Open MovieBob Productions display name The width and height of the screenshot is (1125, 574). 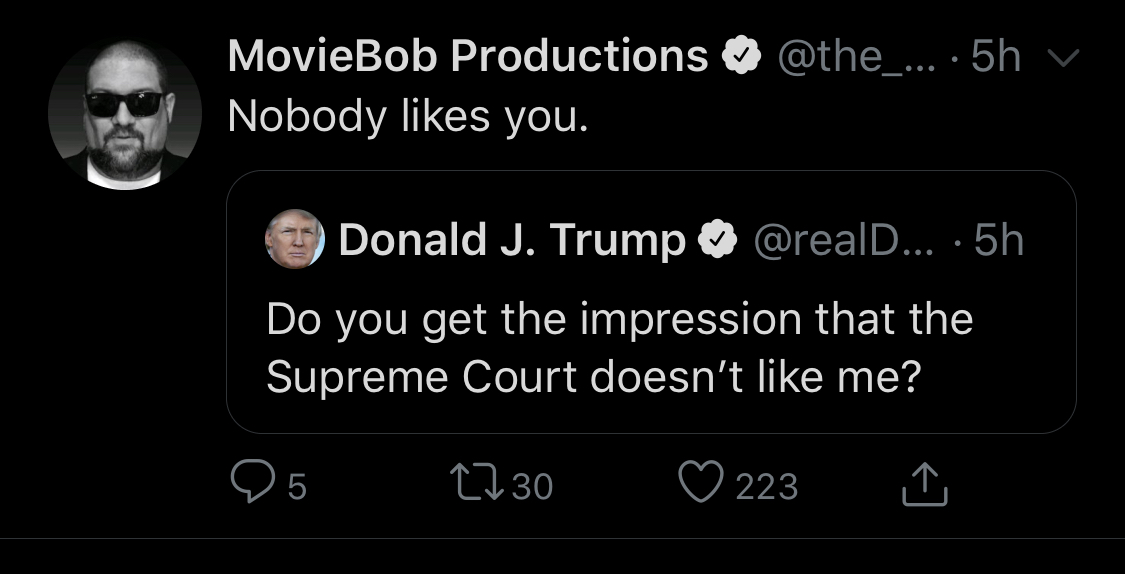(469, 56)
